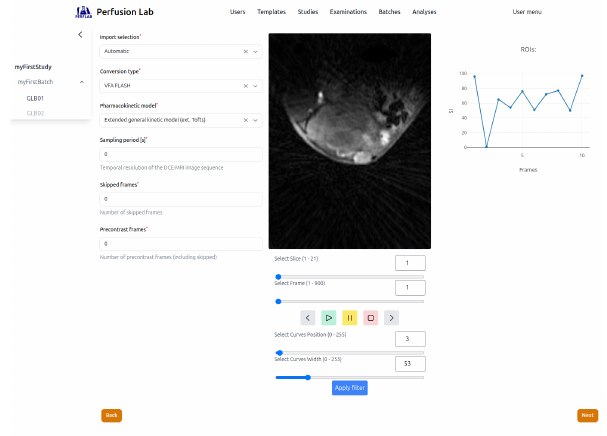The width and height of the screenshot is (607, 436).
Task: Click the Select Curves Position slider
Action: click(x=350, y=353)
